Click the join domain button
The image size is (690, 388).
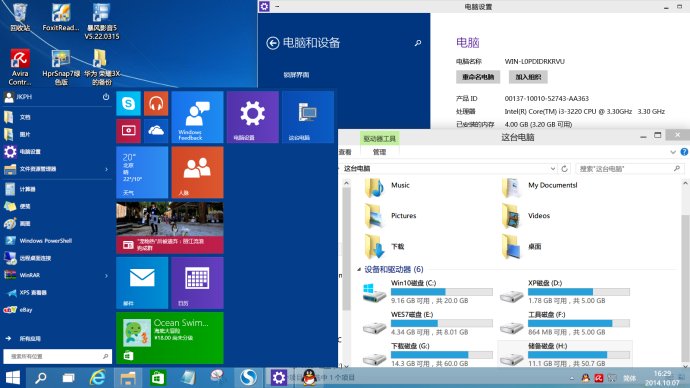529,77
